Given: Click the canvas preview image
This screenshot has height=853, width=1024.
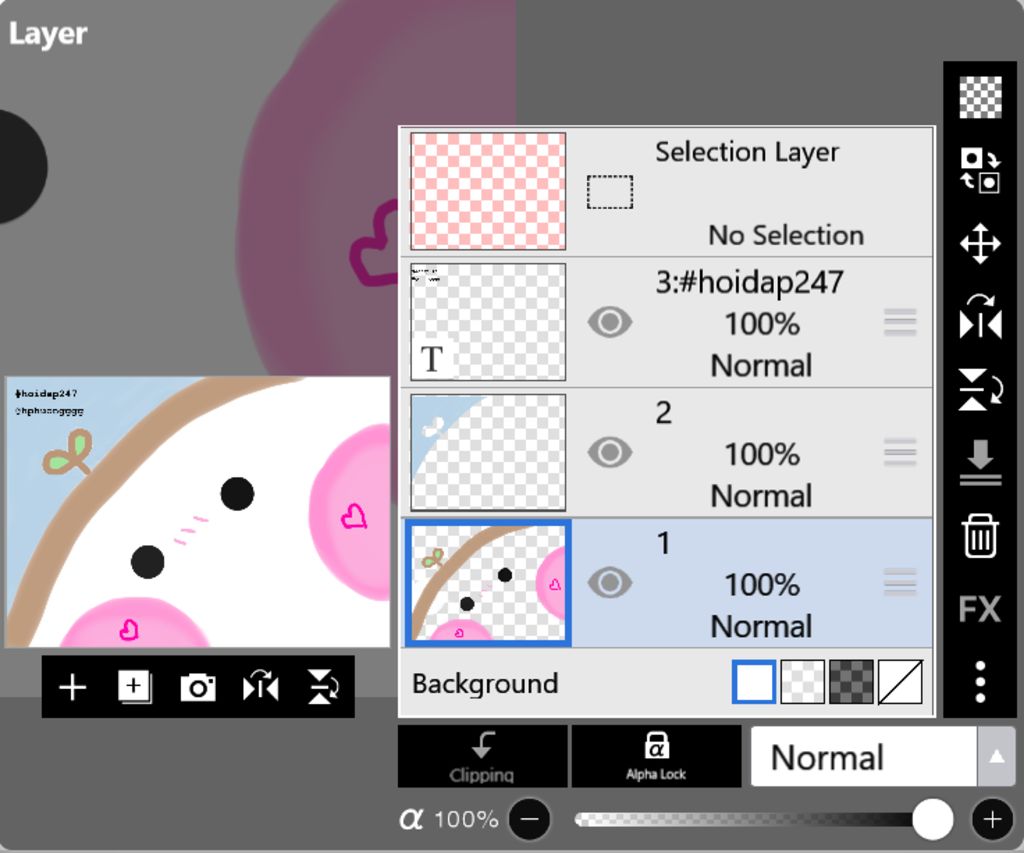Looking at the screenshot, I should pyautogui.click(x=197, y=512).
